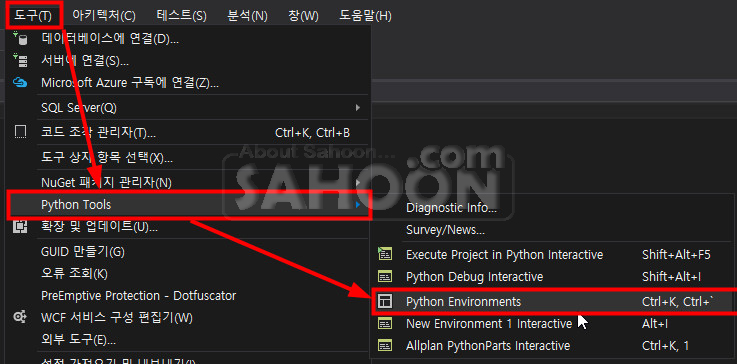Expand NuGet 패키지 관리자(N) submenu
Screen dimensions: 737x364
point(188,182)
